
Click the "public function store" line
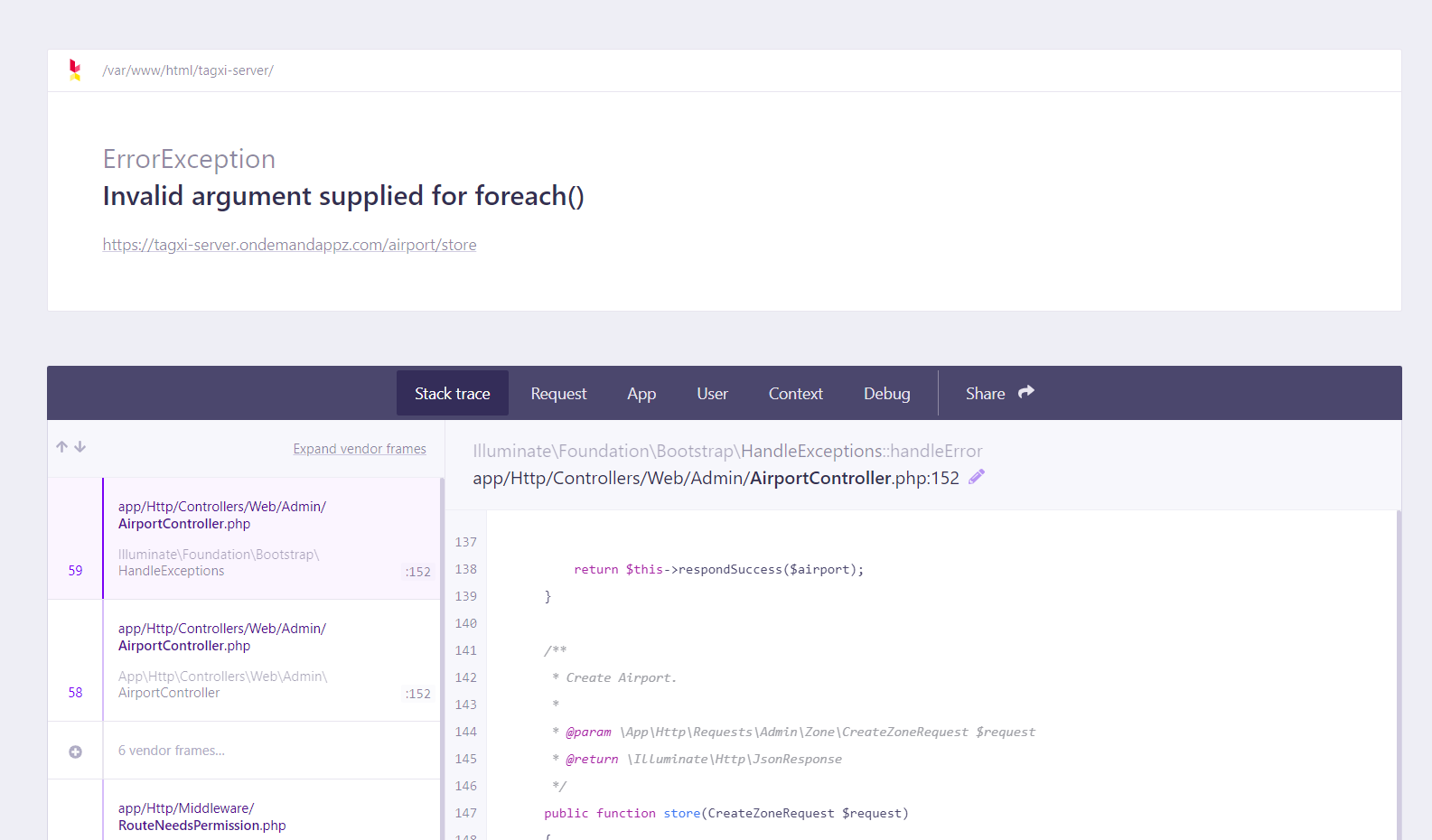coord(726,813)
